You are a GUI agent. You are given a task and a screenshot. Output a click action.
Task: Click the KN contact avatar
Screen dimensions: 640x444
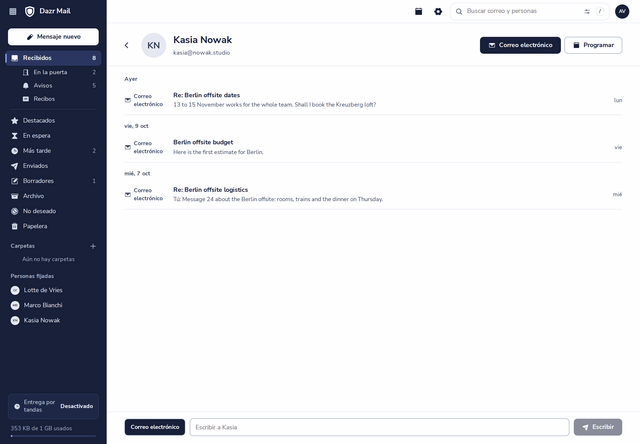[153, 45]
